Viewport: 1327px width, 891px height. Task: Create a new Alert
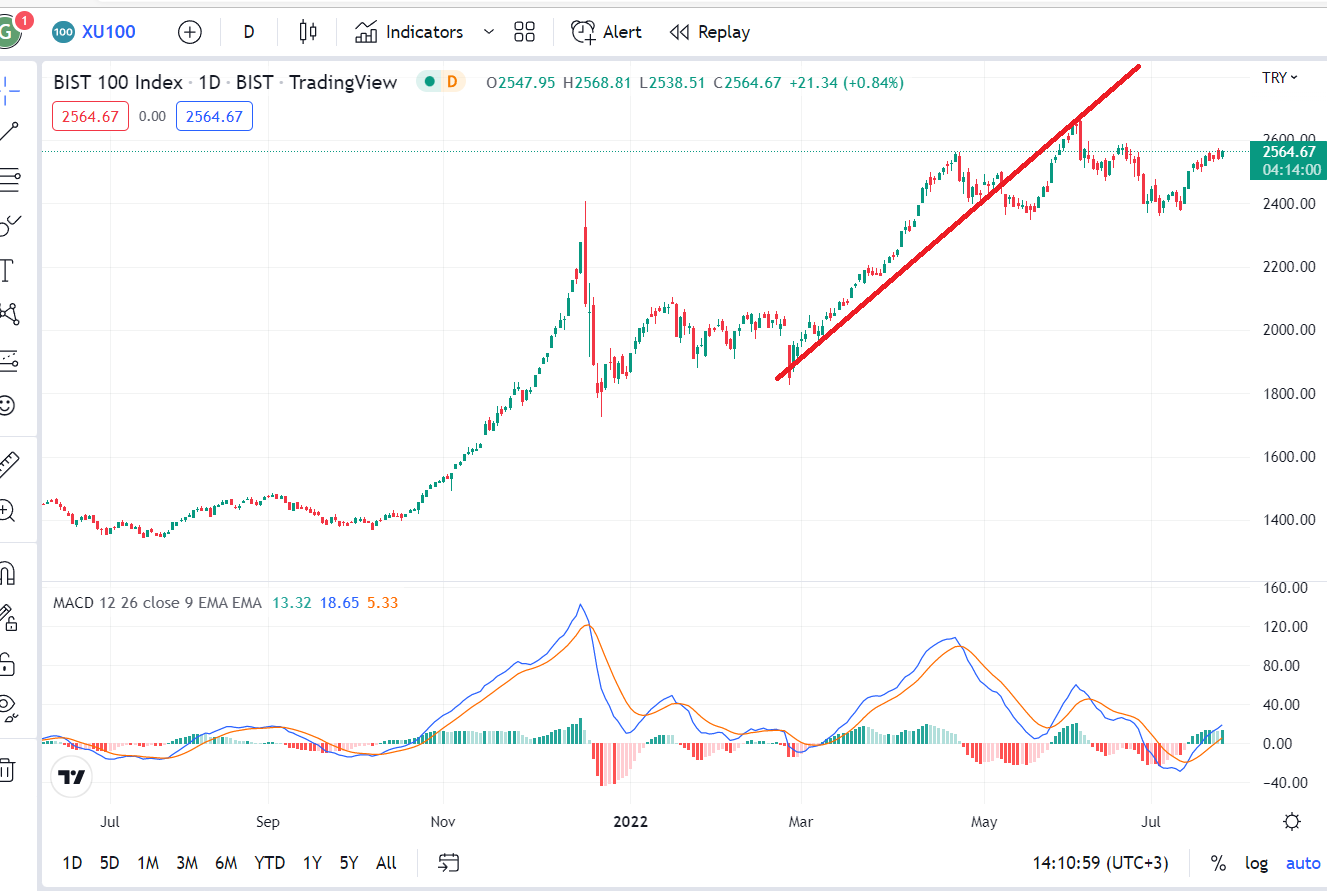tap(606, 32)
